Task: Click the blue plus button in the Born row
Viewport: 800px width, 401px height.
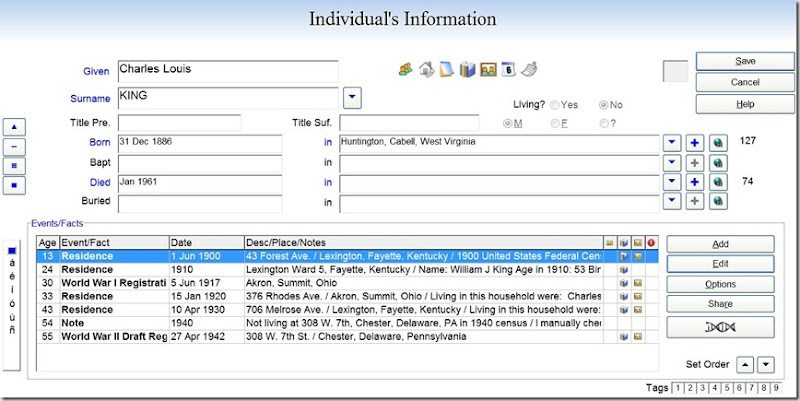Action: tap(694, 143)
